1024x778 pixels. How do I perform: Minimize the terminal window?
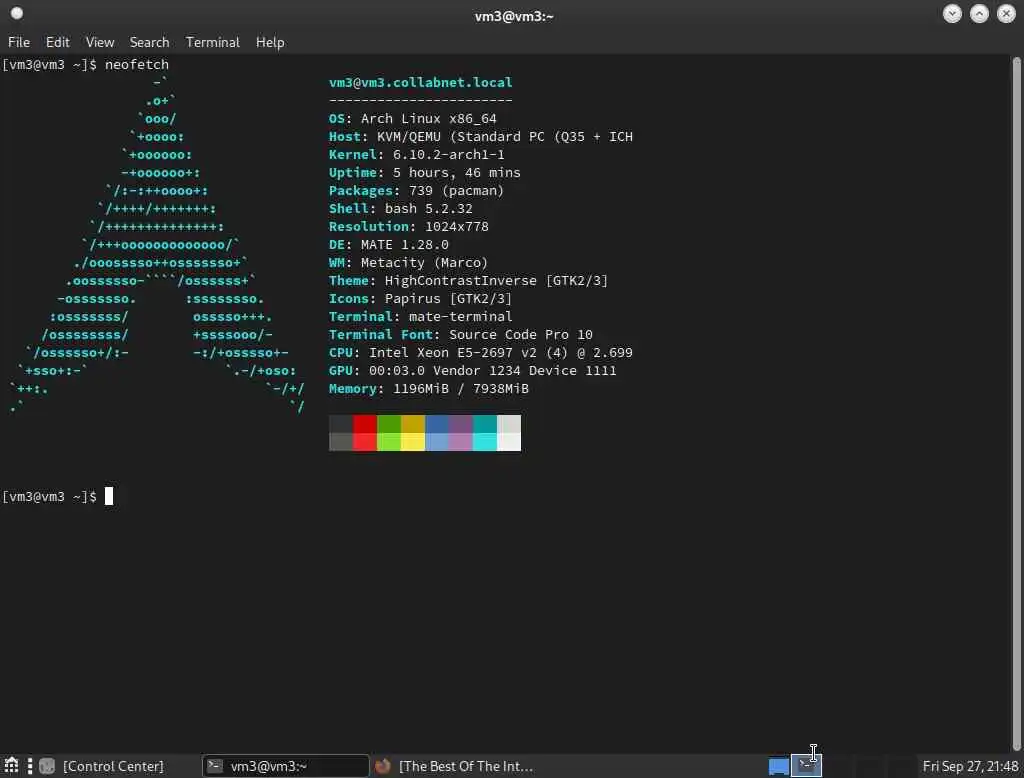[952, 14]
